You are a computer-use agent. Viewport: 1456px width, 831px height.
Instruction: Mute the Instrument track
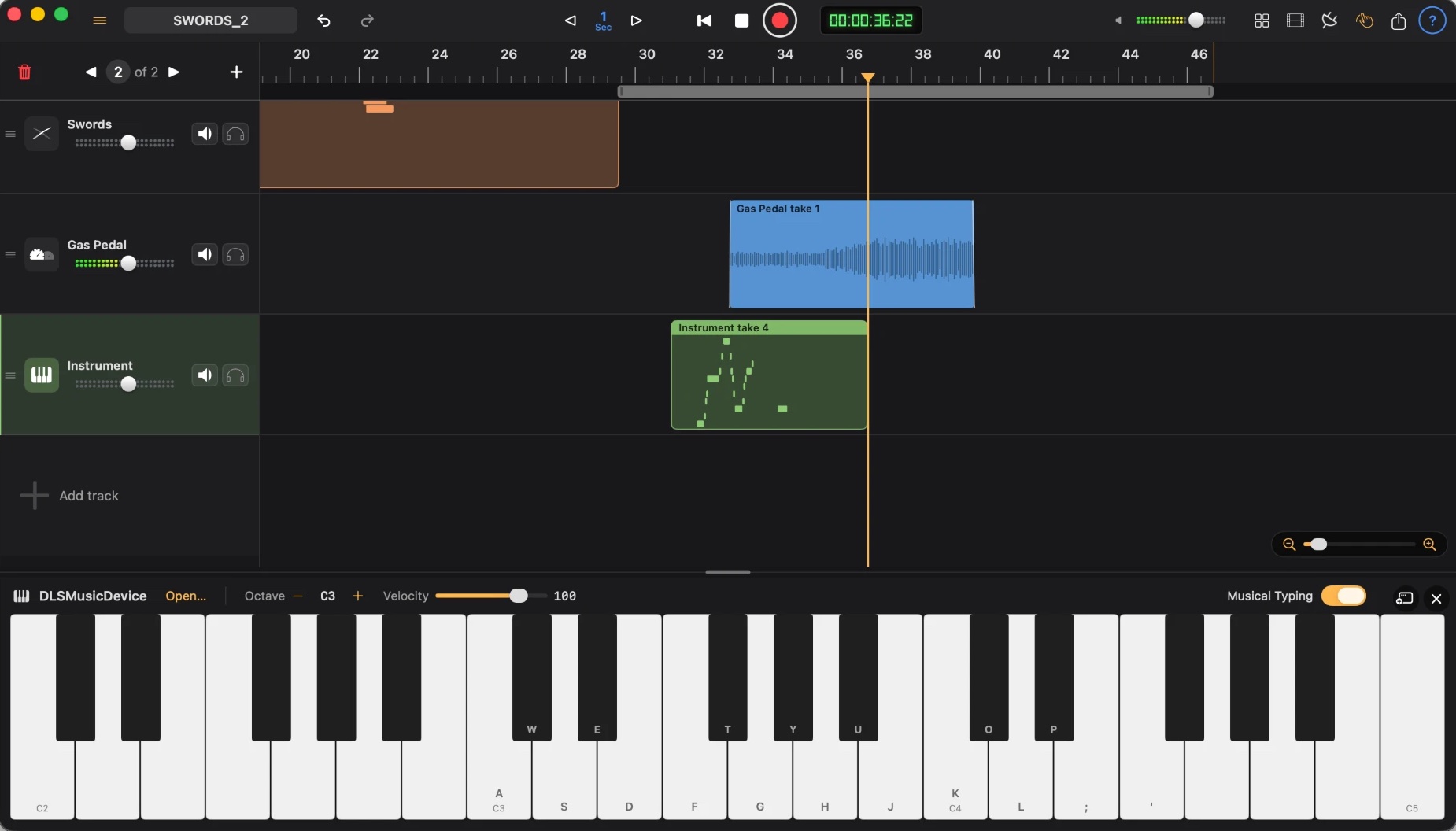tap(205, 375)
